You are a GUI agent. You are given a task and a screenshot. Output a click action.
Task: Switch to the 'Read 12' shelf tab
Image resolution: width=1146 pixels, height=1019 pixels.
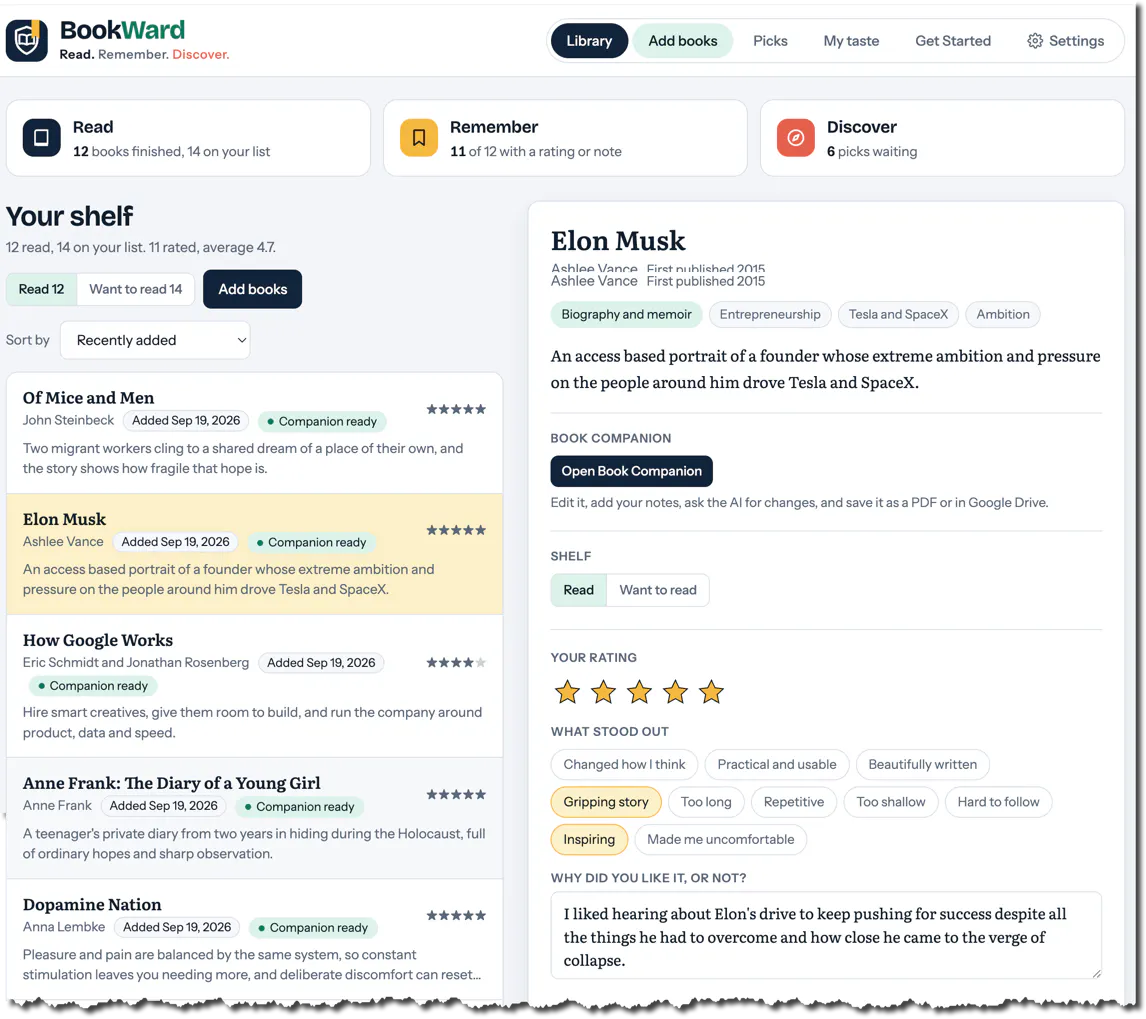click(42, 289)
